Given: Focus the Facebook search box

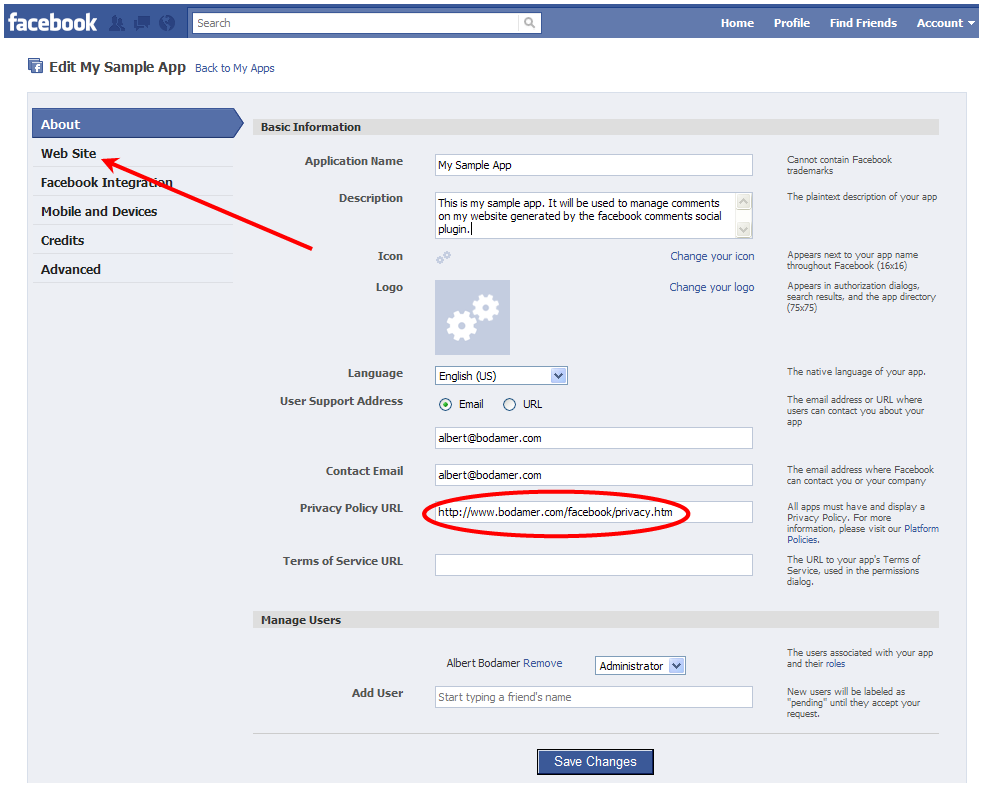Looking at the screenshot, I should (355, 23).
